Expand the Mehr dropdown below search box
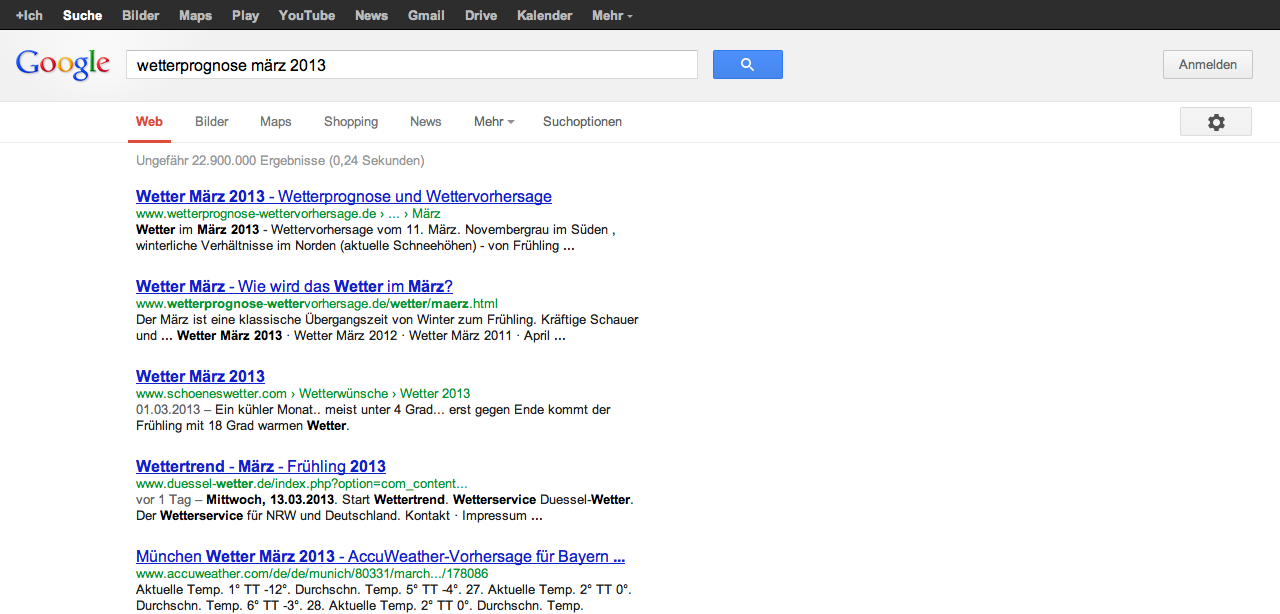This screenshot has height=614, width=1280. 493,122
